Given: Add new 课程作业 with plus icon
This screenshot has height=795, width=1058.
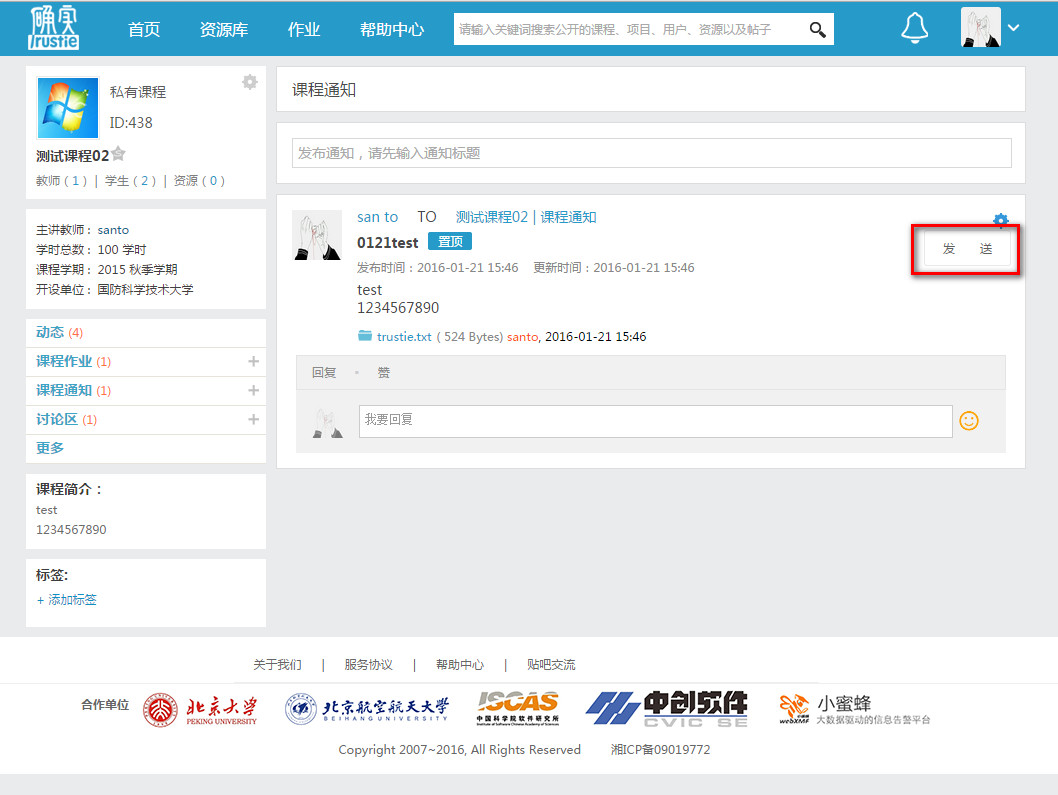Looking at the screenshot, I should (254, 361).
